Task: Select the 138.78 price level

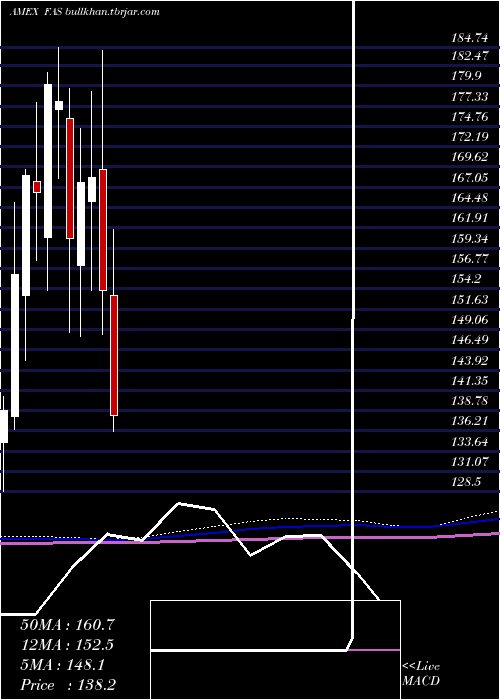Action: click(x=470, y=401)
